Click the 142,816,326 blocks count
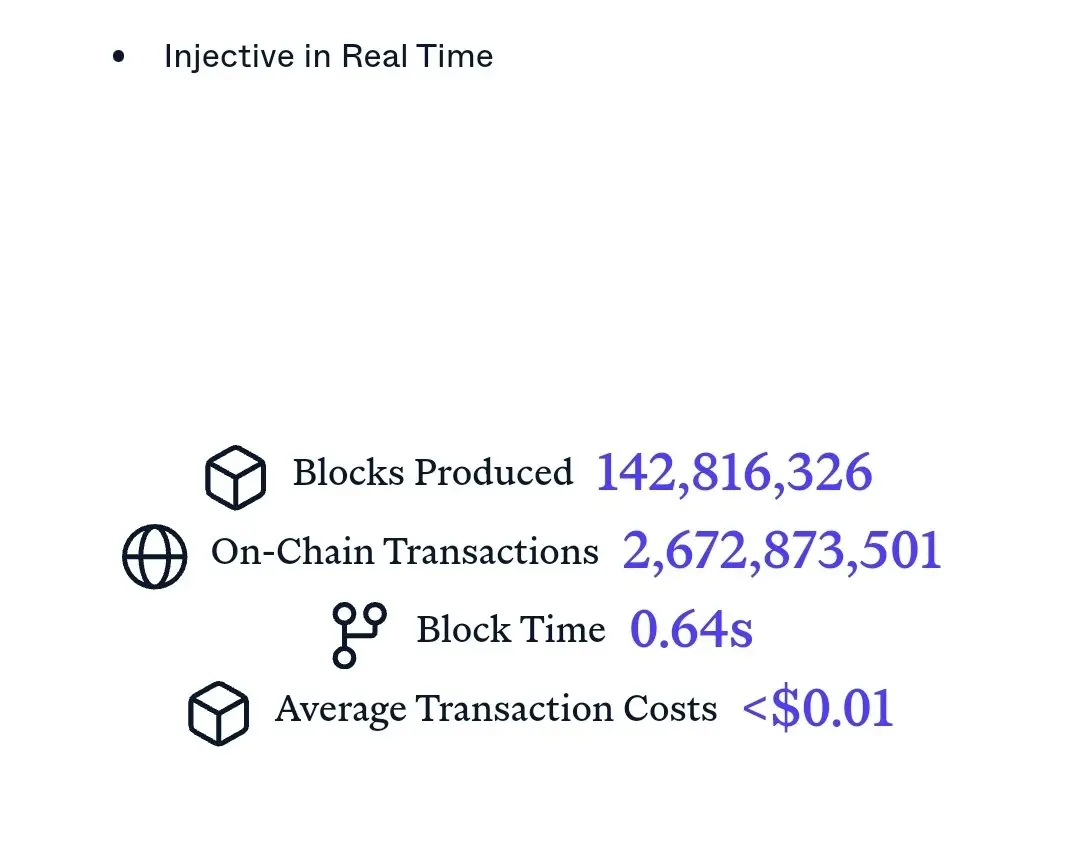 coord(734,473)
